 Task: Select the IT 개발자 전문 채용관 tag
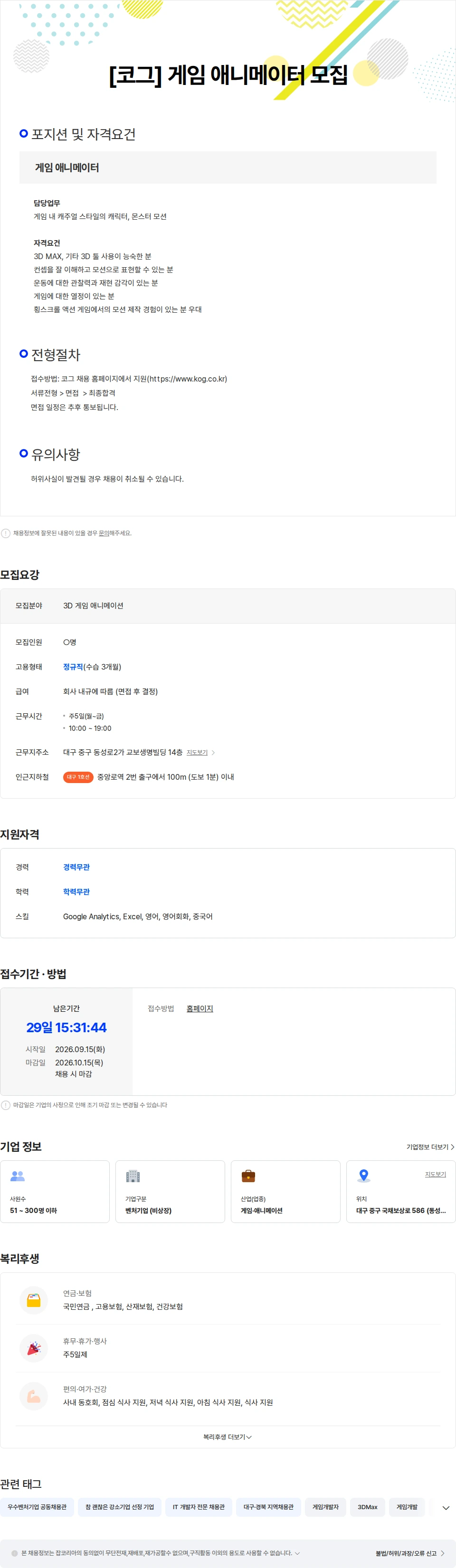(x=199, y=1507)
